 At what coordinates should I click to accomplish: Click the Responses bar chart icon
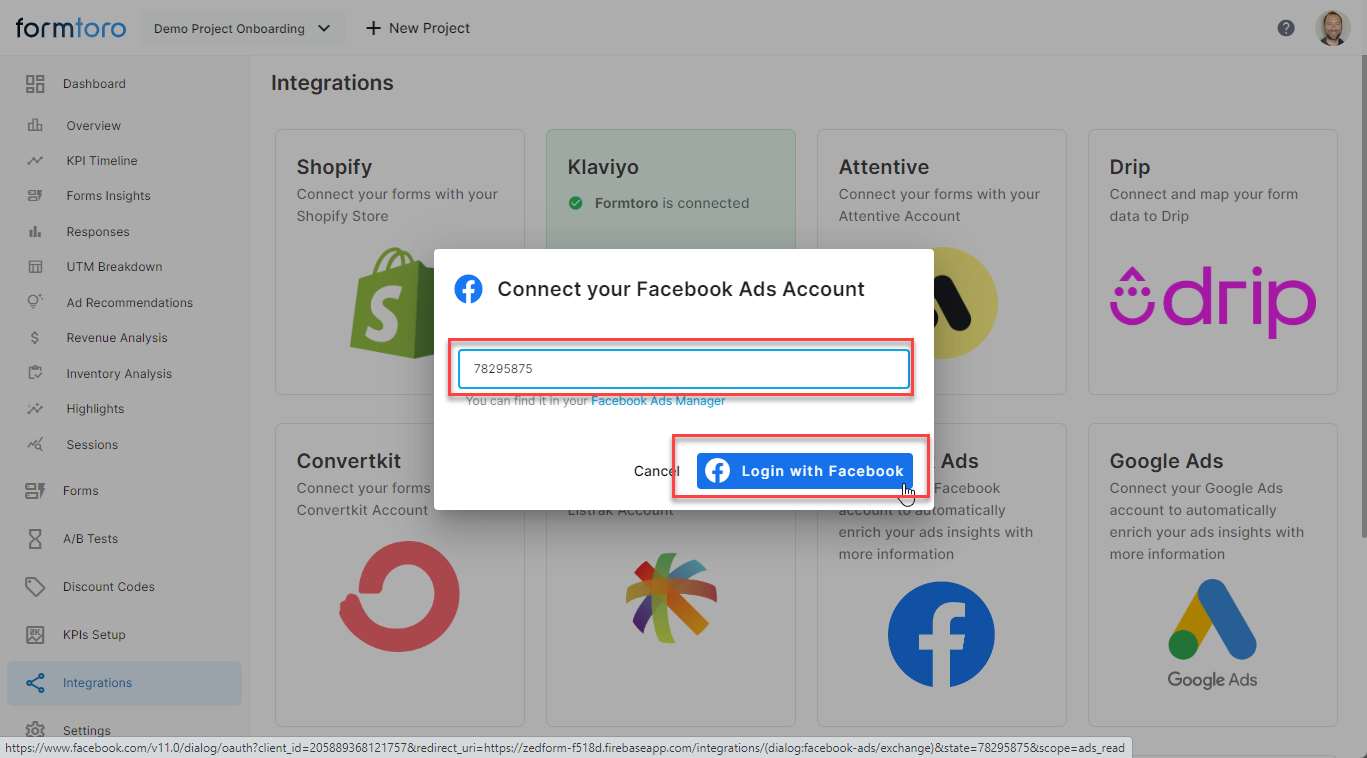point(35,232)
